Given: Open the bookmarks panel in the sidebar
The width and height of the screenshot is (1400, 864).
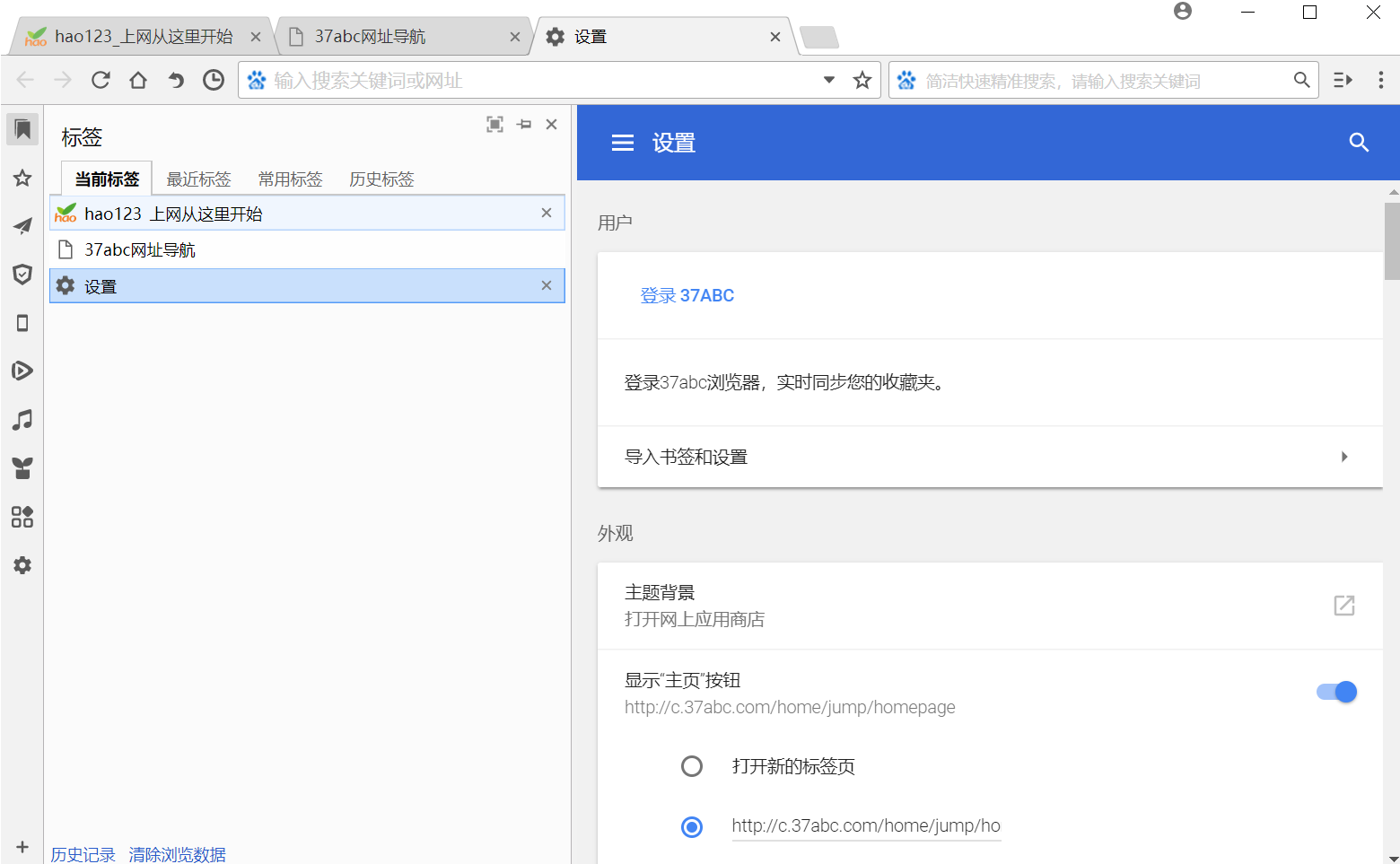Looking at the screenshot, I should click(x=22, y=128).
